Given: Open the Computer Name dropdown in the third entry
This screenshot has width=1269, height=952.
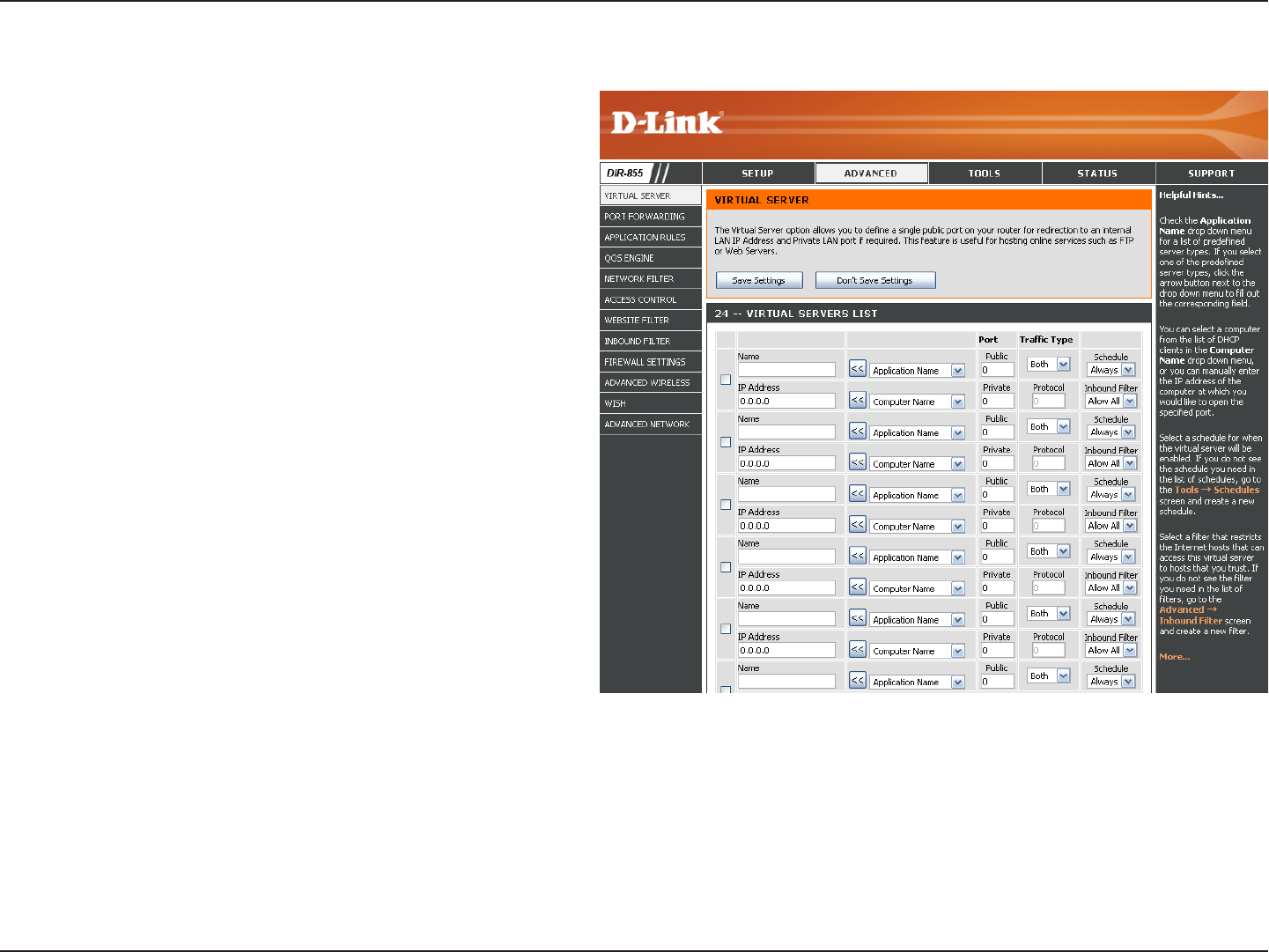Looking at the screenshot, I should click(x=918, y=527).
